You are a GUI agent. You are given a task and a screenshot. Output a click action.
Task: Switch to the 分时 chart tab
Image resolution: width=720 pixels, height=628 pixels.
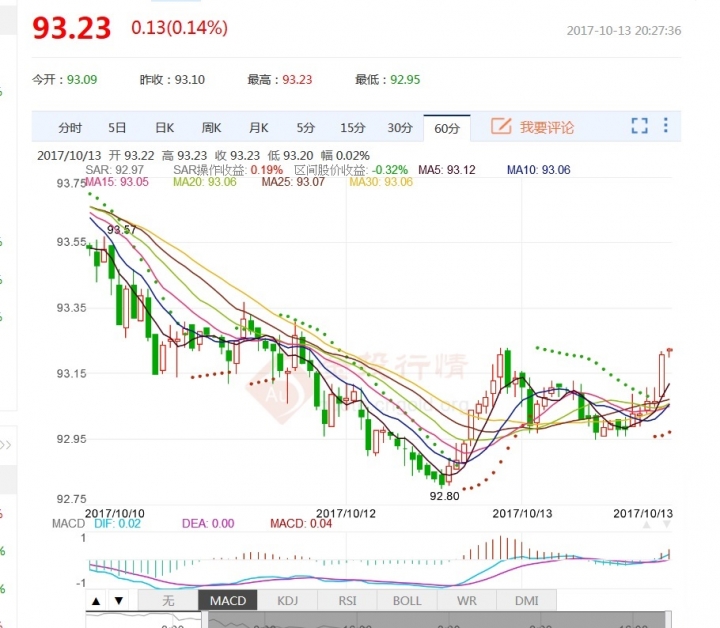[x=70, y=128]
